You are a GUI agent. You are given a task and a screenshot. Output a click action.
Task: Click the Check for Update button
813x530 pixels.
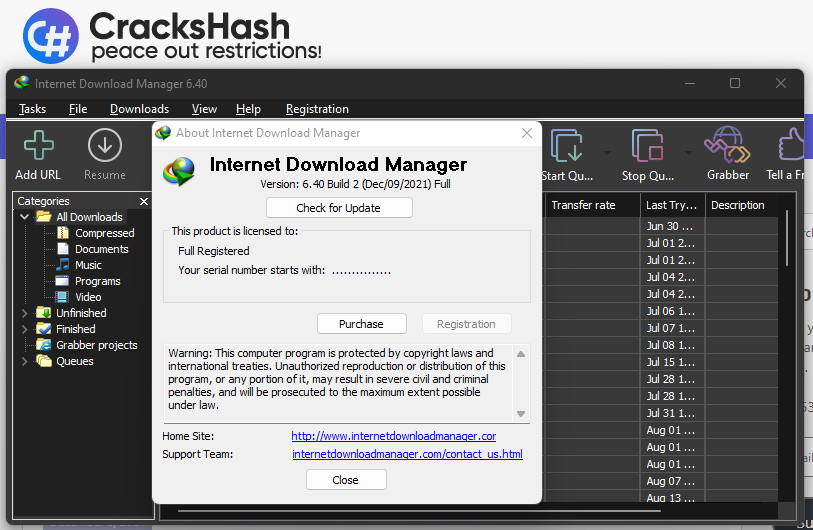[x=339, y=207]
